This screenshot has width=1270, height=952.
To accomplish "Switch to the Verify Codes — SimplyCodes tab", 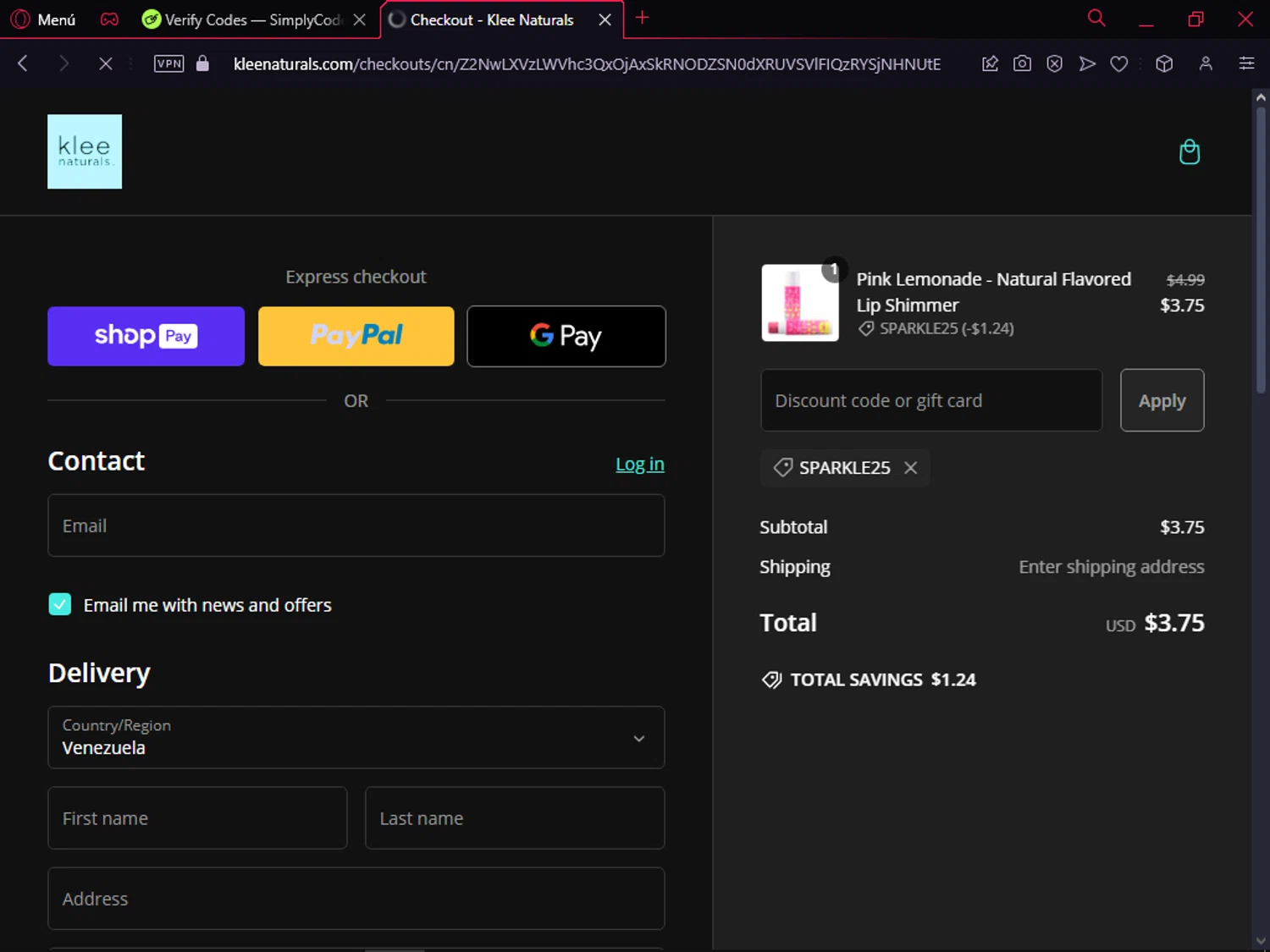I will (241, 19).
